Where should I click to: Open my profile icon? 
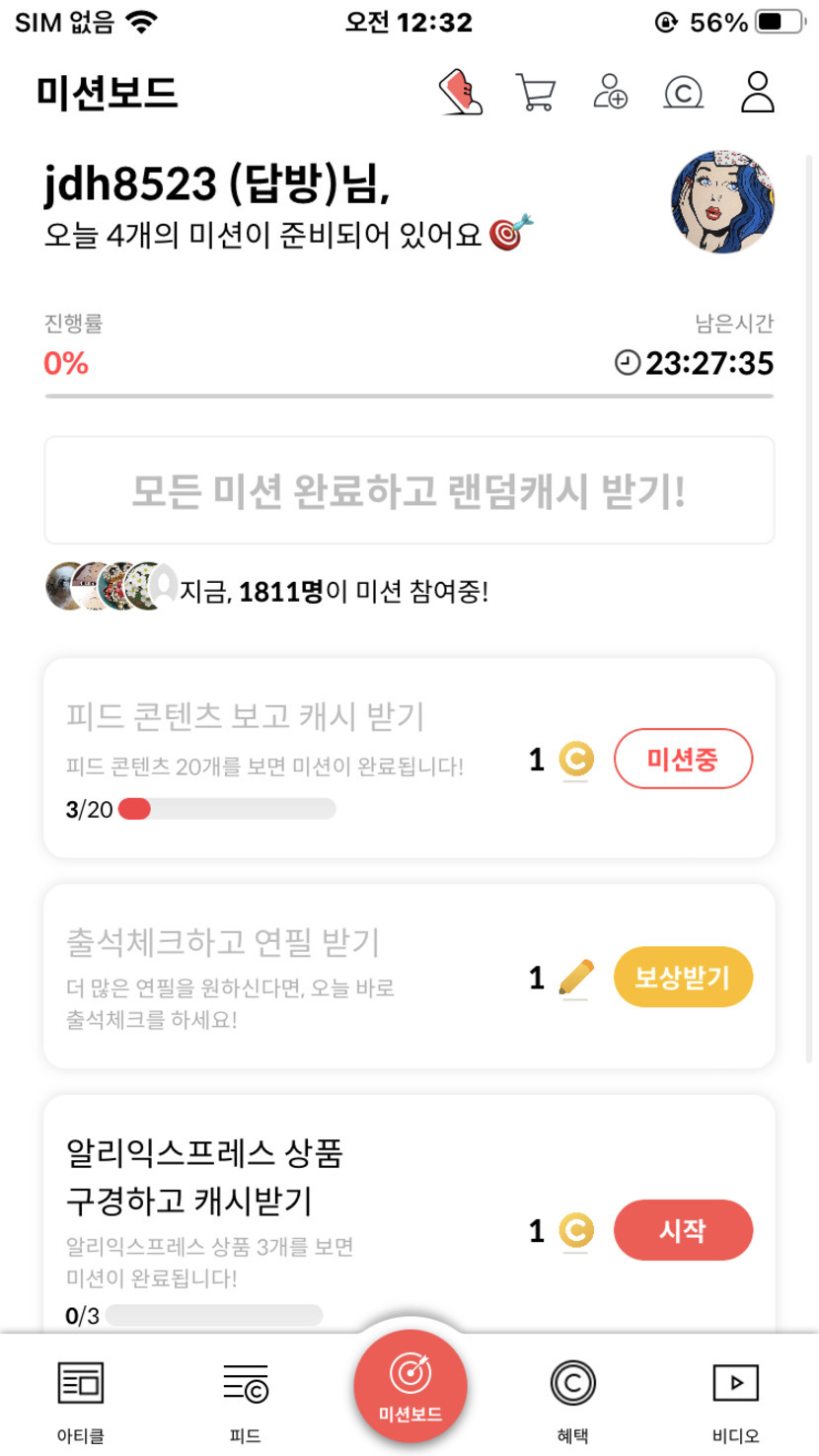point(757,93)
